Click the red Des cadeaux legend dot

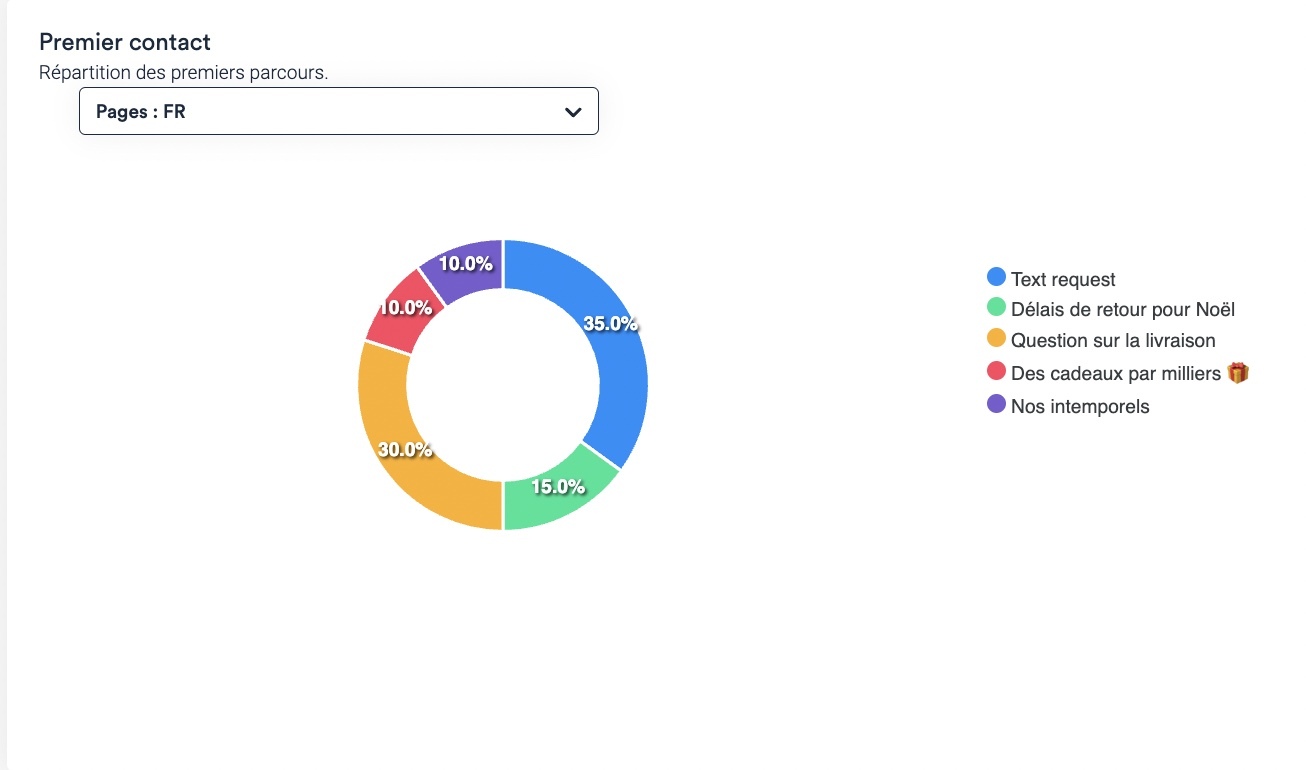point(996,371)
